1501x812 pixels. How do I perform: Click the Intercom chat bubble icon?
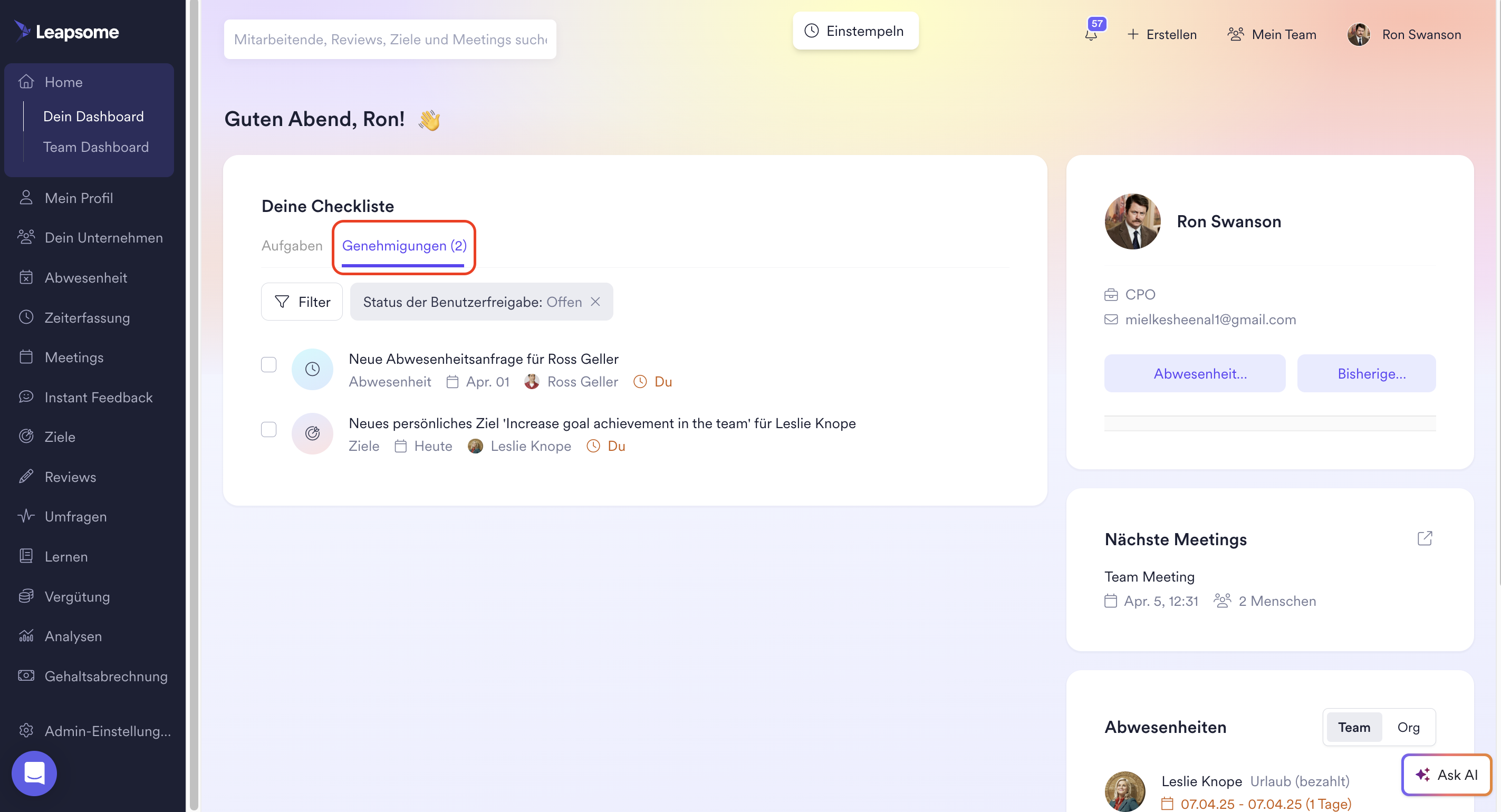tap(34, 773)
